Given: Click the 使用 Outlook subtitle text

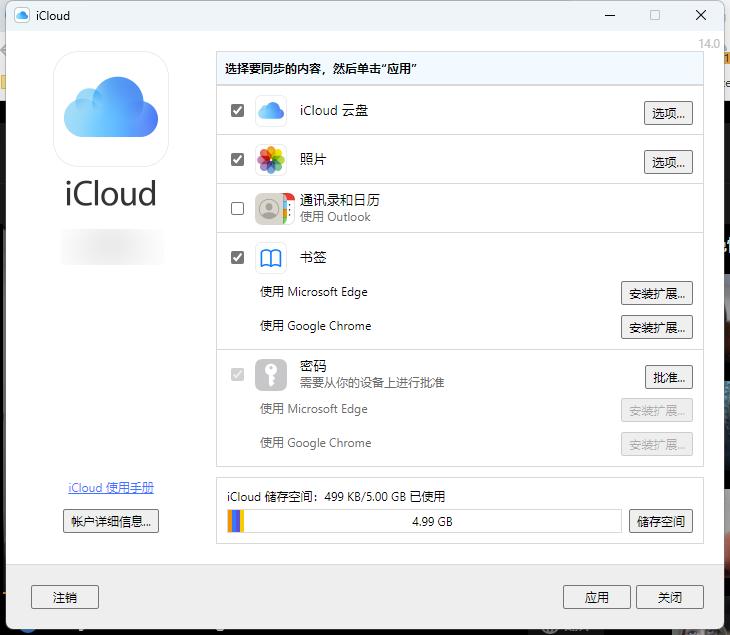Looking at the screenshot, I should coord(335,217).
